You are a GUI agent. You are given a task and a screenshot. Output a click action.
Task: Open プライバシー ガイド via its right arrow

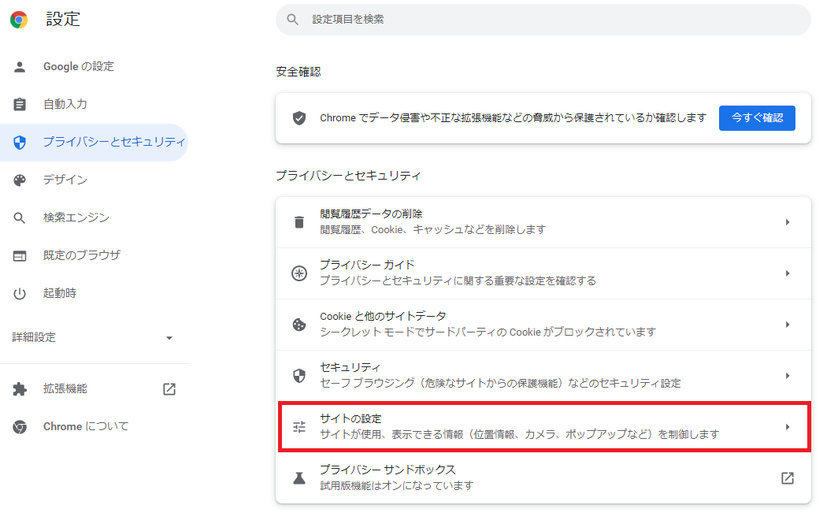click(x=787, y=273)
